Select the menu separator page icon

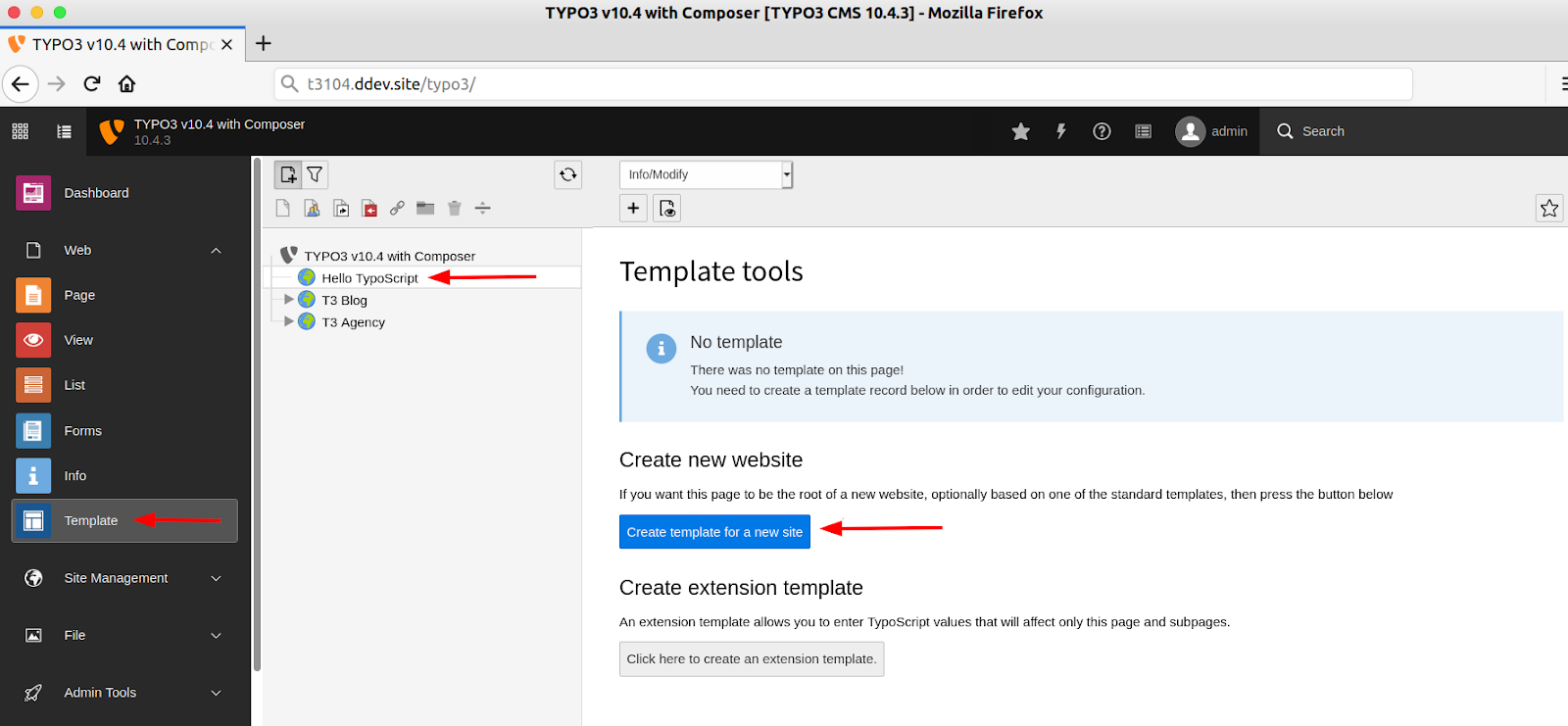click(482, 208)
